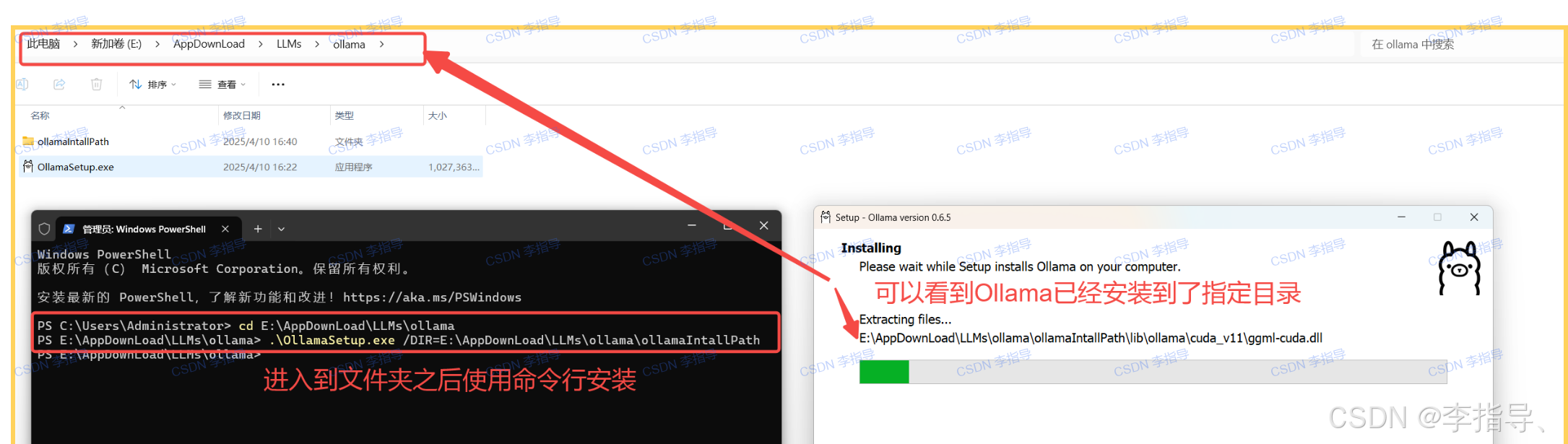Click the PowerShell icon on the terminal tab

(x=69, y=229)
